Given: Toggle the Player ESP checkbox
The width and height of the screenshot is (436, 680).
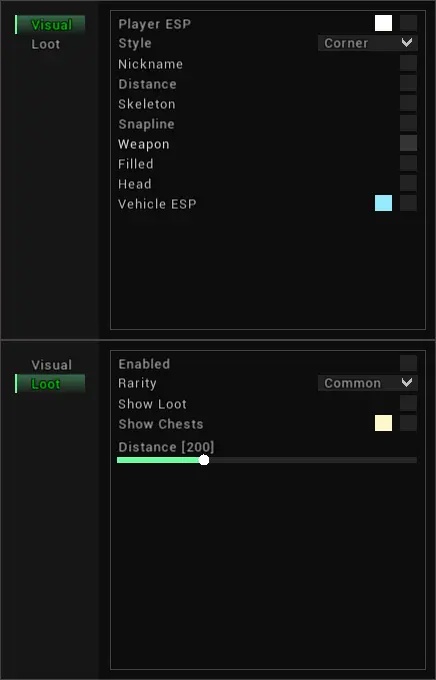Looking at the screenshot, I should (408, 23).
